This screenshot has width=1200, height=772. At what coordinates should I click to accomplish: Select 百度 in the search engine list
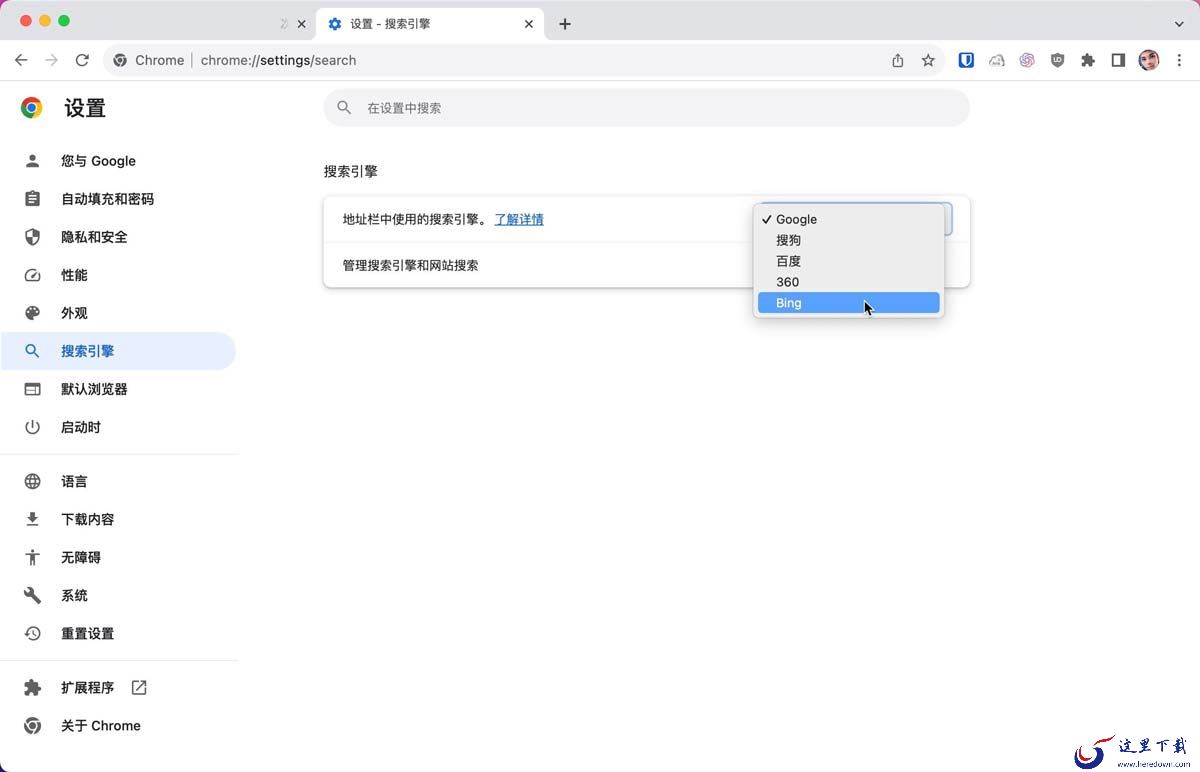(848, 261)
